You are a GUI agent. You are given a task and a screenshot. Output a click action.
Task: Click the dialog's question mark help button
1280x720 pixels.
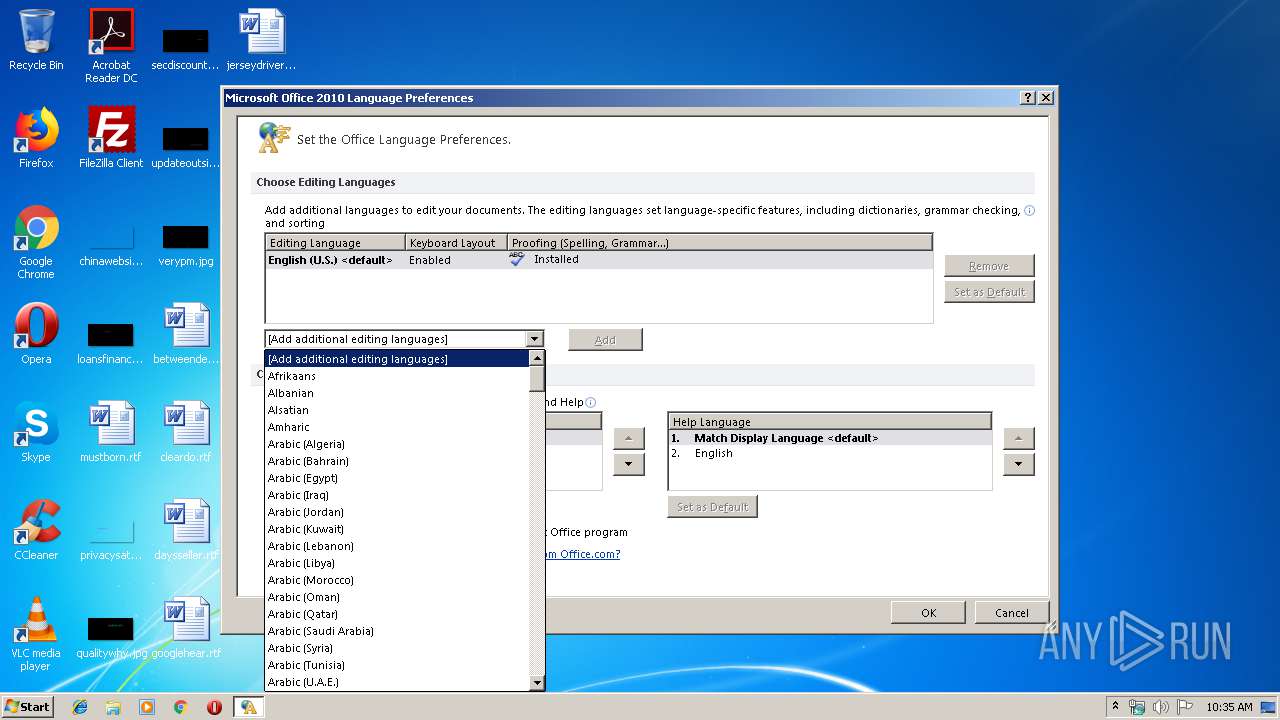tap(1028, 98)
